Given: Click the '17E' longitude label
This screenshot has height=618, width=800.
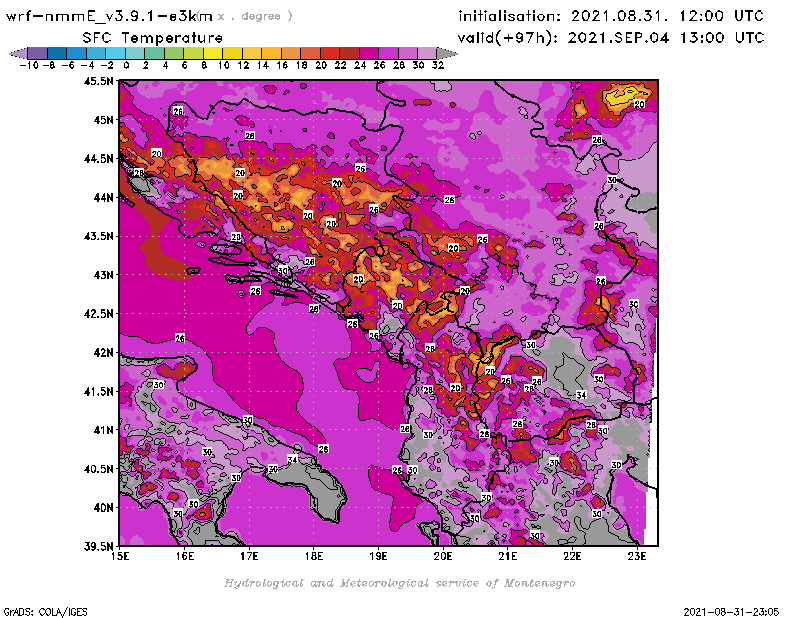Looking at the screenshot, I should 249,556.
